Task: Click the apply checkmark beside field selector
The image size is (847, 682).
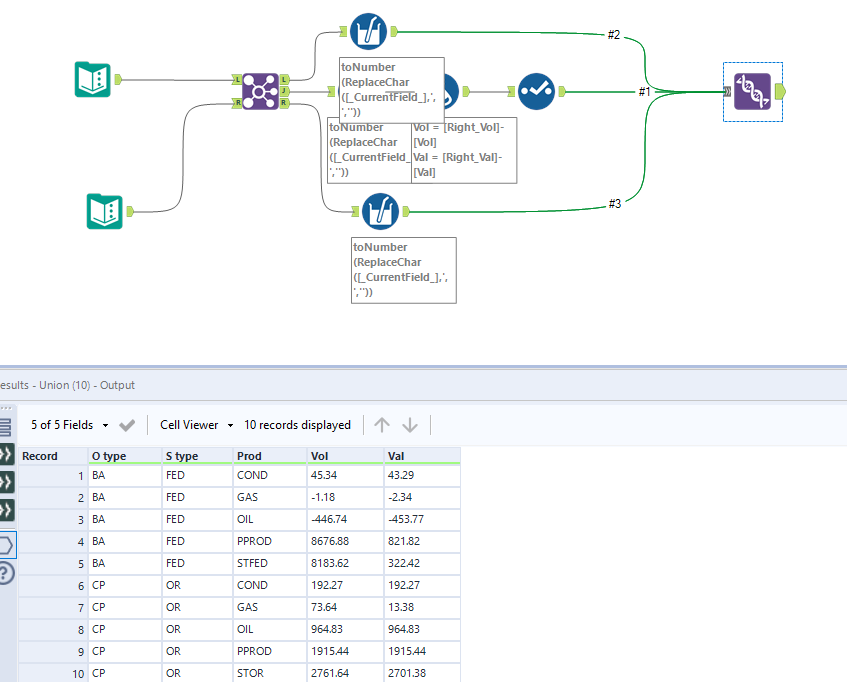Action: (x=127, y=424)
